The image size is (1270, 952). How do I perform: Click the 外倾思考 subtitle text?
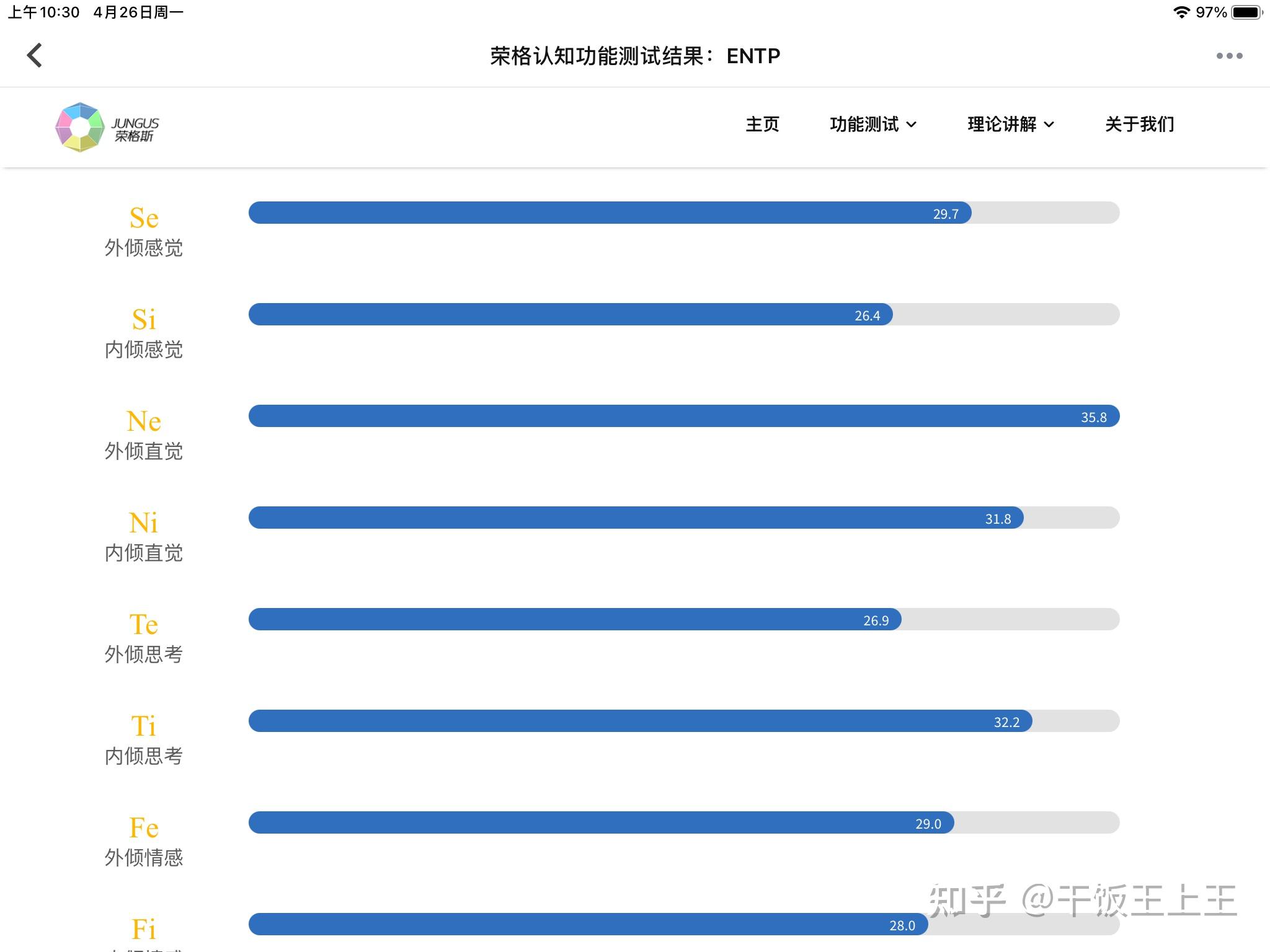144,654
